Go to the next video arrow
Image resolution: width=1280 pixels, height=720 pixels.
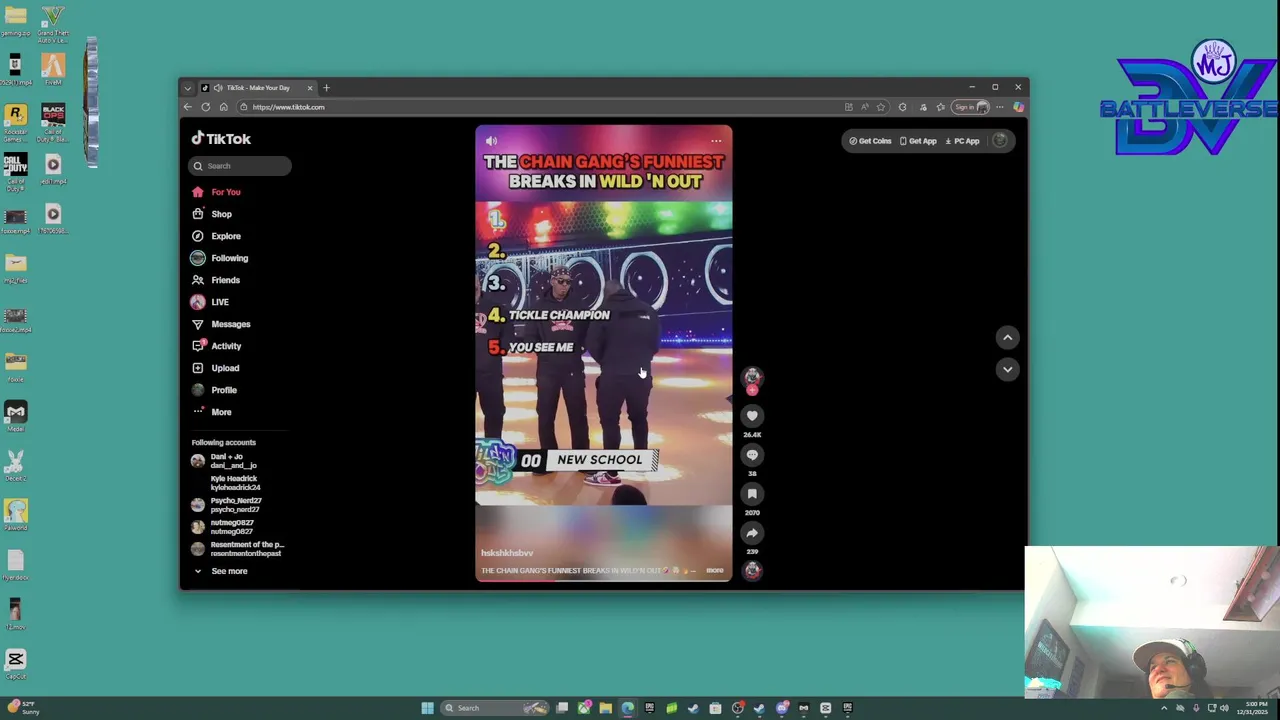(1007, 370)
